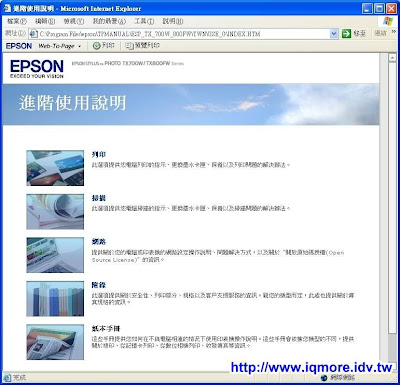
Task: Click the Print icon in EPSON toolbar
Action: (96, 46)
